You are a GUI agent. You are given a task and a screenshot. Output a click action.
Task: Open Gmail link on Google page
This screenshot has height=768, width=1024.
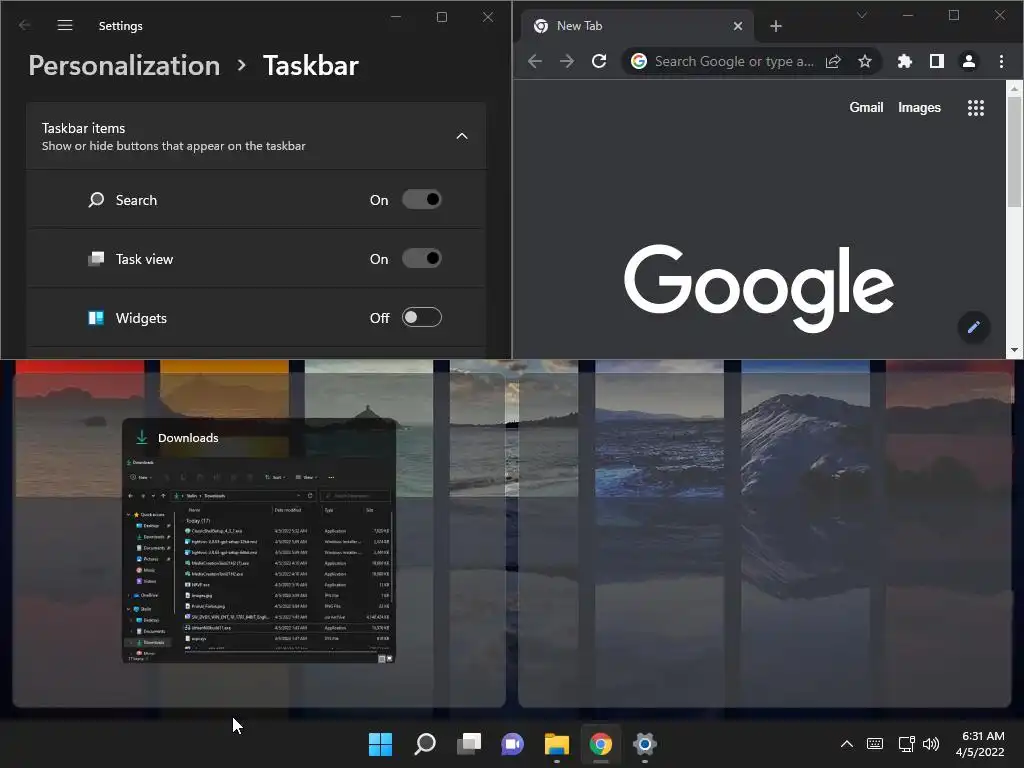[x=866, y=107]
